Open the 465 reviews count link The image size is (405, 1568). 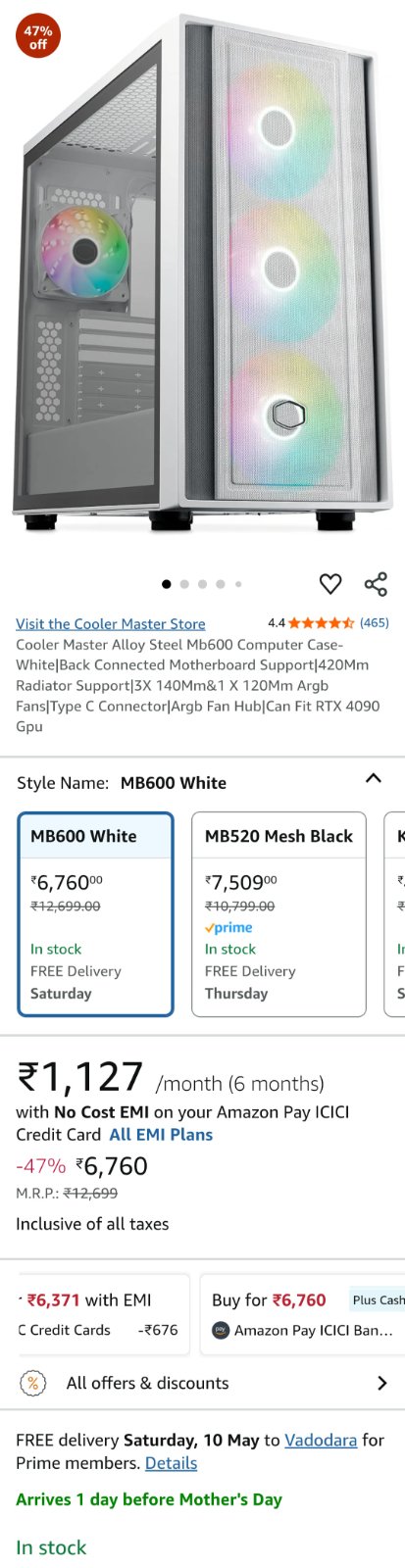(375, 622)
